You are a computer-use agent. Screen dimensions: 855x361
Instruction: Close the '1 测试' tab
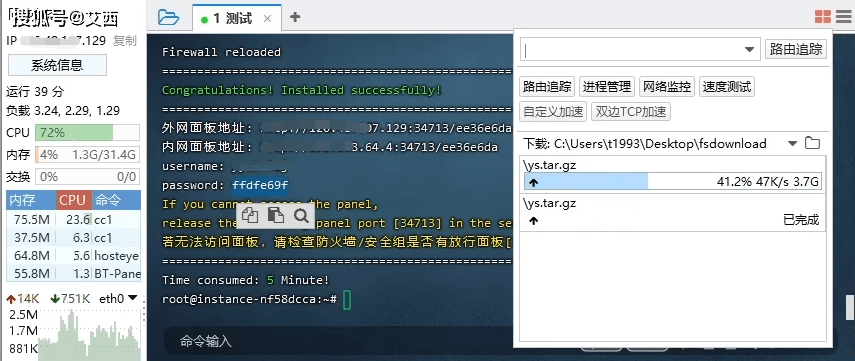(267, 19)
